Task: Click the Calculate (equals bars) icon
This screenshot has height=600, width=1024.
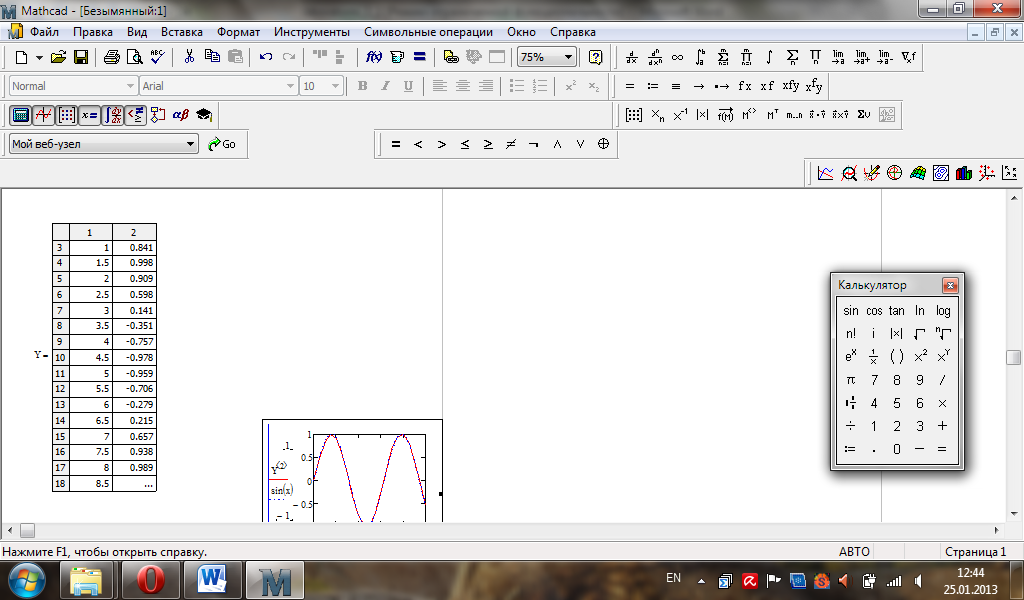Action: coord(420,57)
